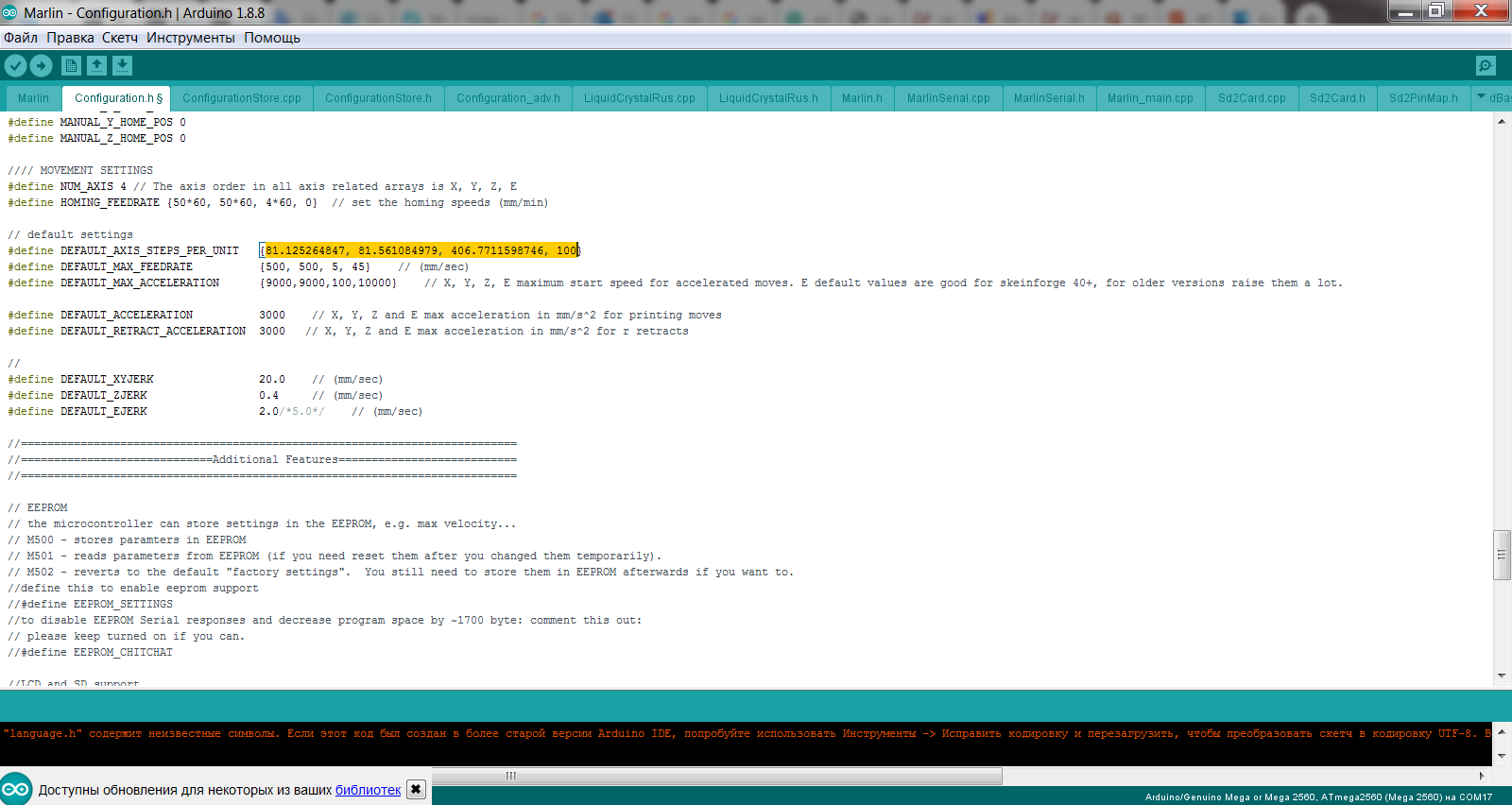Click the editor vertical scrollbar thumb
The width and height of the screenshot is (1512, 805).
(1502, 556)
